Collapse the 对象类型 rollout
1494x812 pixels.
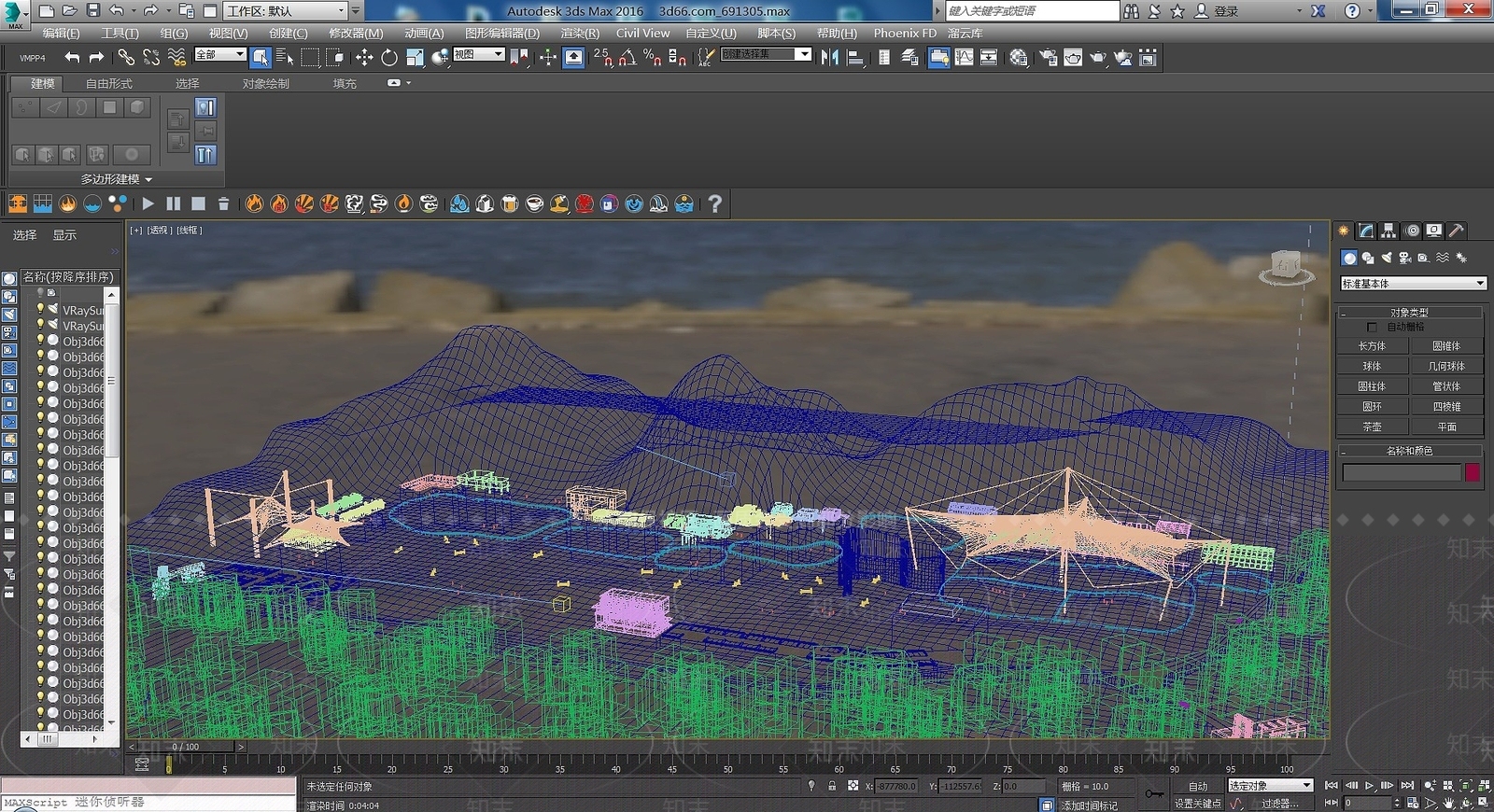click(1409, 313)
